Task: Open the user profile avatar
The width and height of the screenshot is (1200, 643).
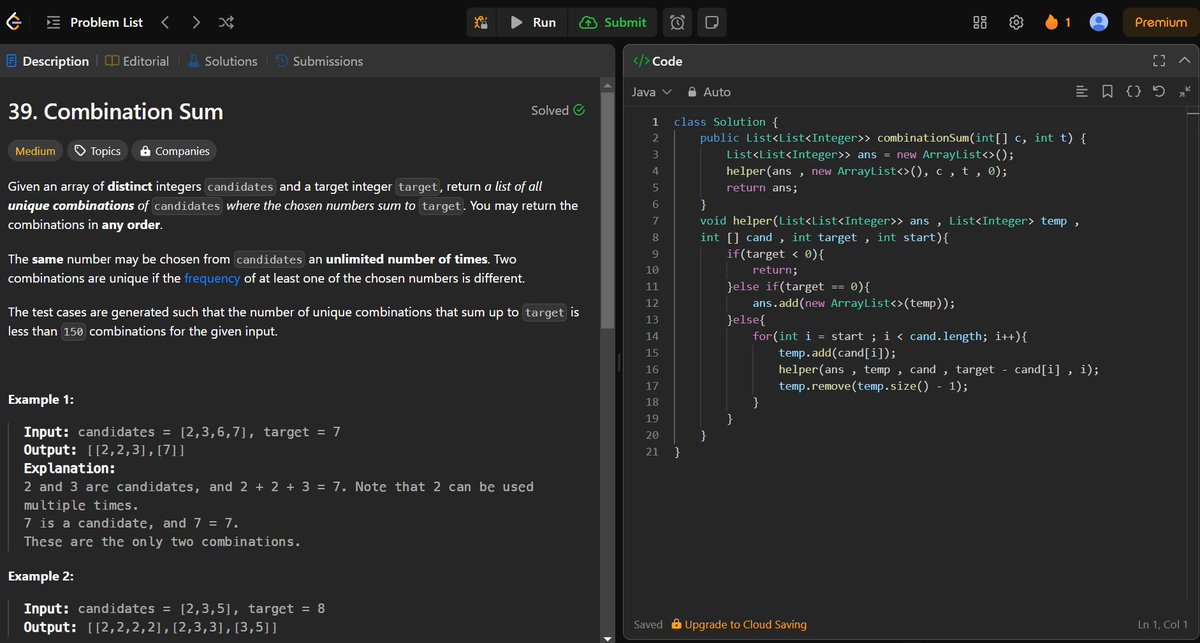Action: (x=1099, y=22)
